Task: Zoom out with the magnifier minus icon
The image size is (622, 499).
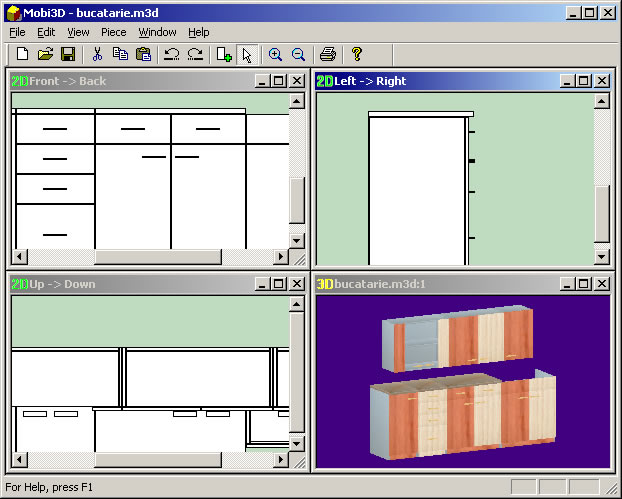Action: 298,54
